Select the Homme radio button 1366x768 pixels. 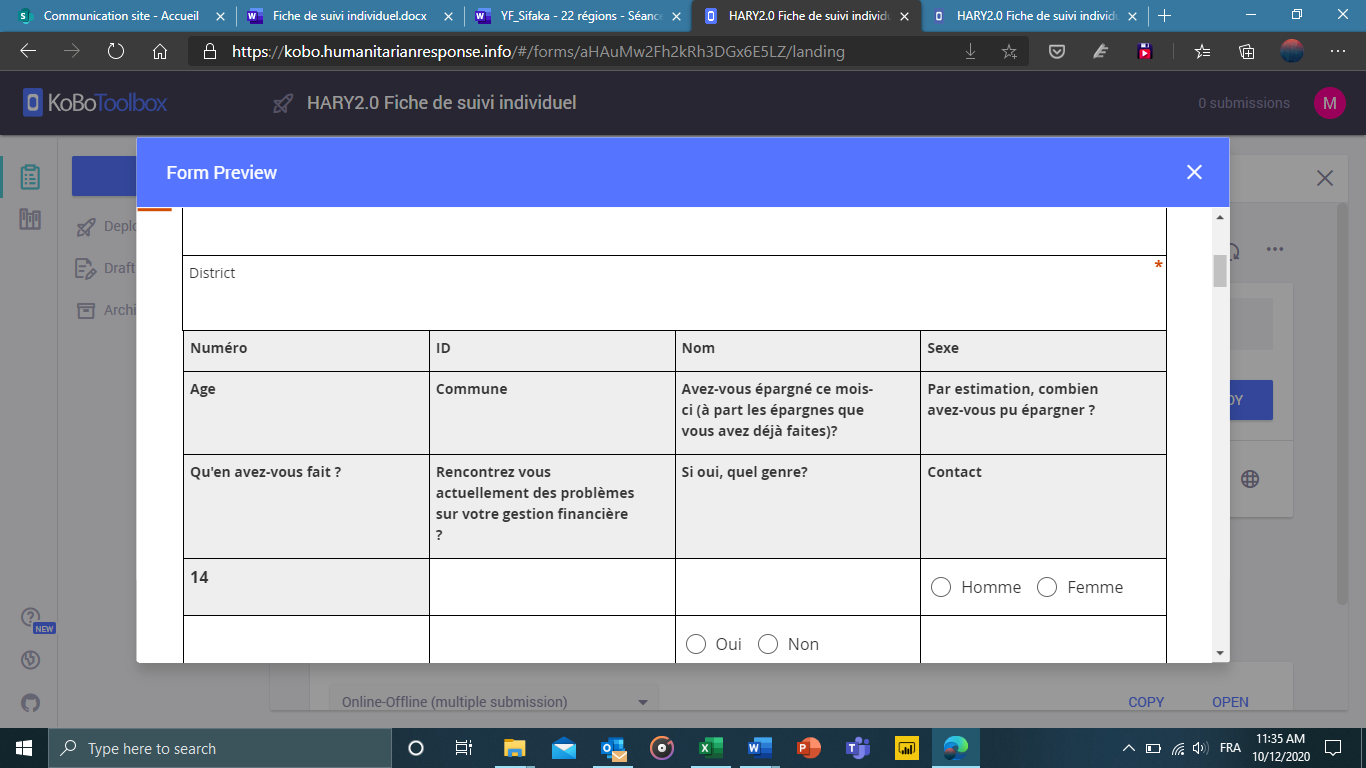tap(940, 587)
